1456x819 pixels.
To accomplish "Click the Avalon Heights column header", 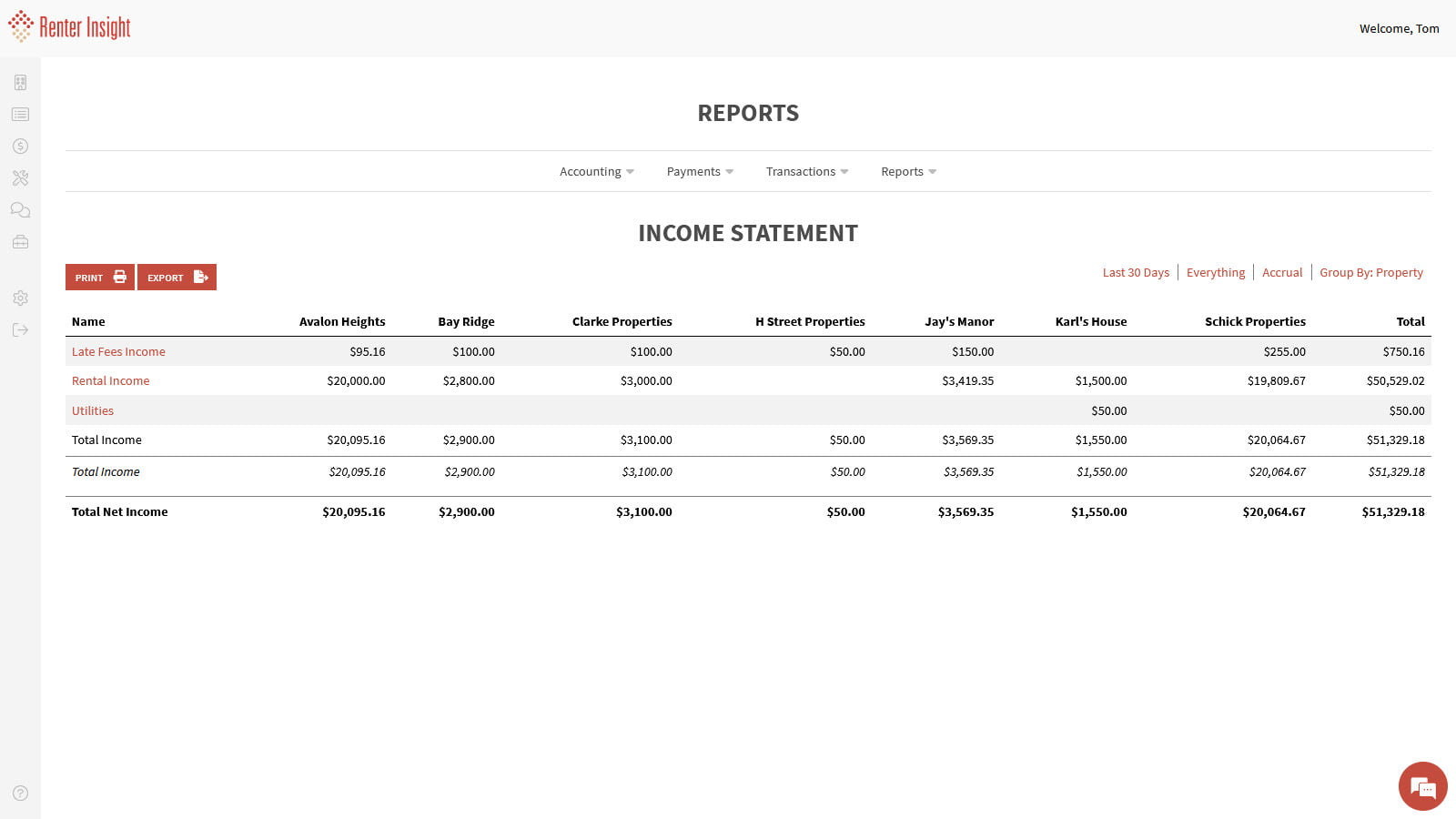I will [x=342, y=322].
